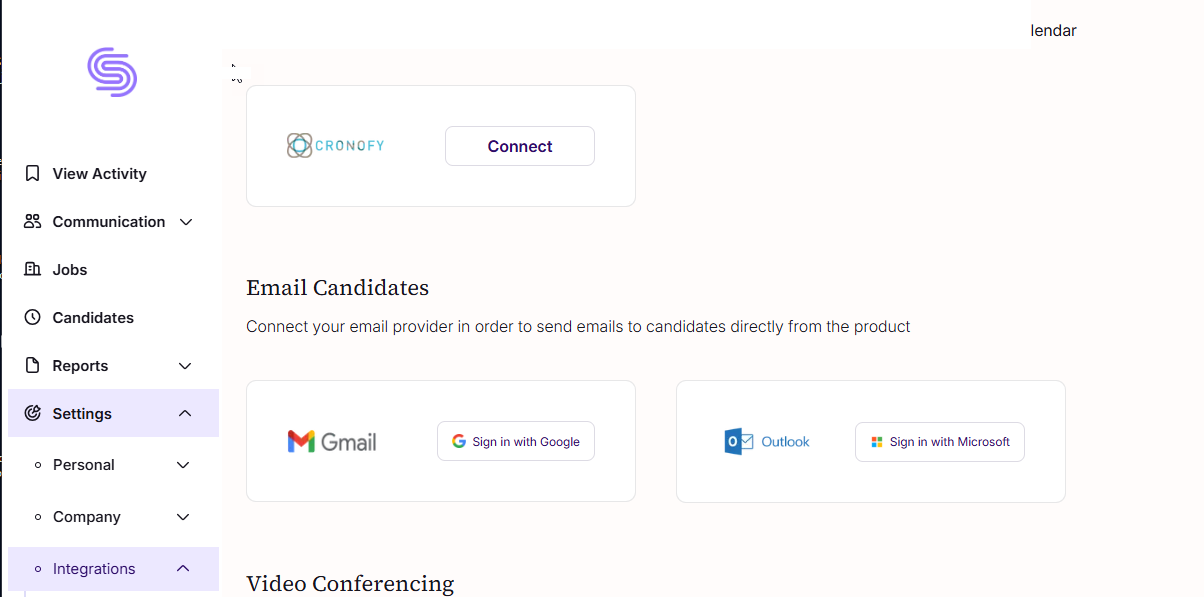
Task: Click the purple app logo in sidebar
Action: [x=112, y=72]
